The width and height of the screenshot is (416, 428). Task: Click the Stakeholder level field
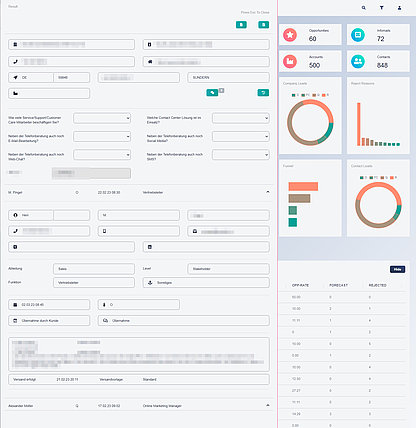pyautogui.click(x=228, y=269)
